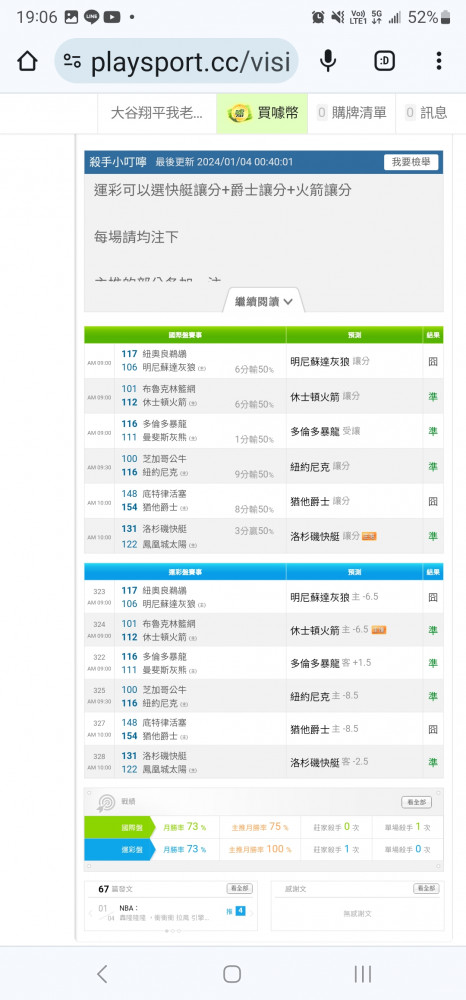Open the 訊息 tab
This screenshot has width=466, height=1000.
pos(425,114)
